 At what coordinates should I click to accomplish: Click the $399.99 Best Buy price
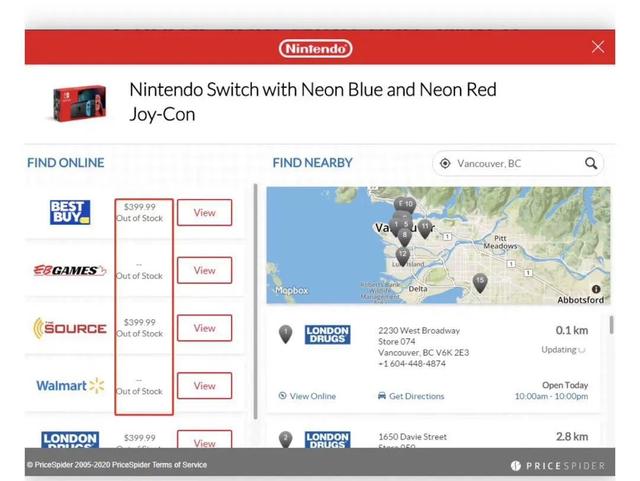[x=140, y=207]
